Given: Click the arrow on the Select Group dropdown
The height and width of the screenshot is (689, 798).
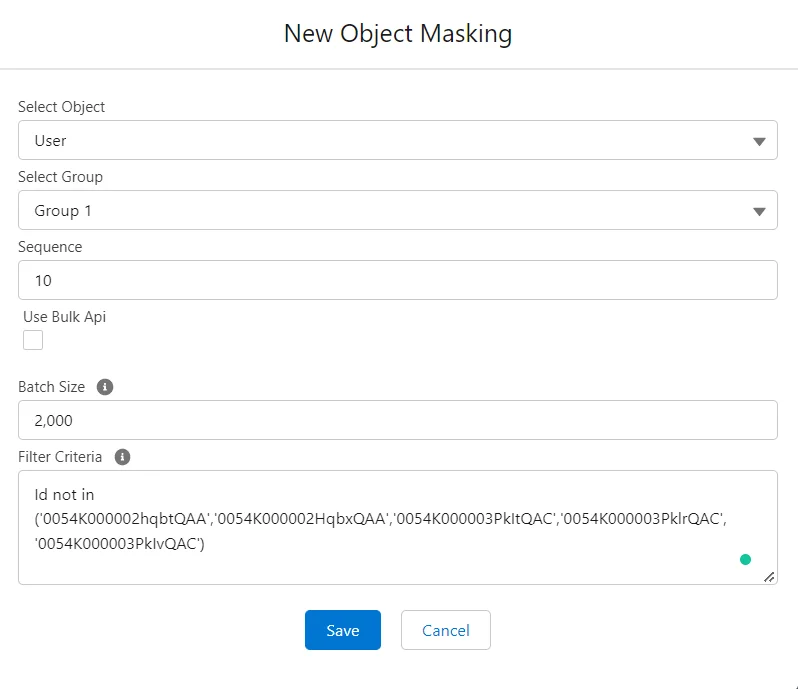Looking at the screenshot, I should 759,211.
